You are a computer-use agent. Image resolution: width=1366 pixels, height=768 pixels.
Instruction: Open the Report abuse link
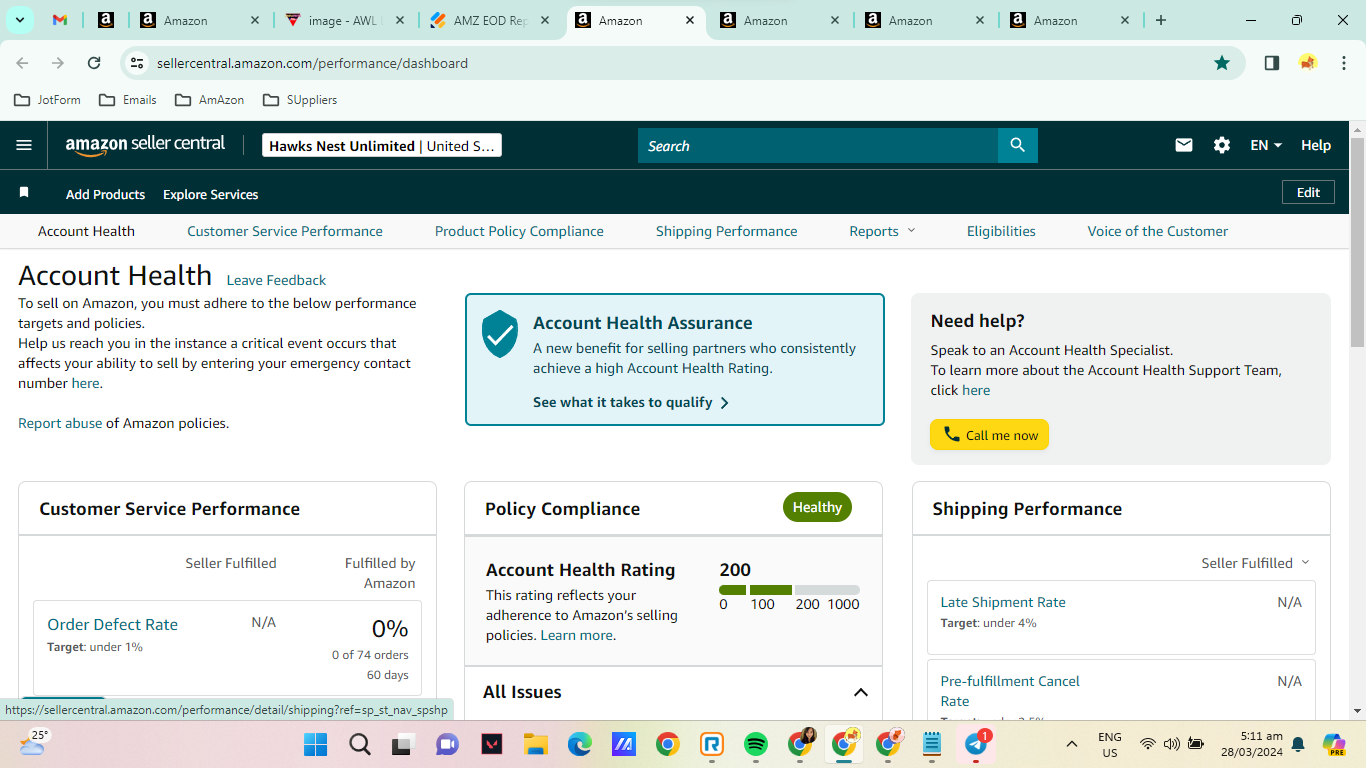point(60,423)
